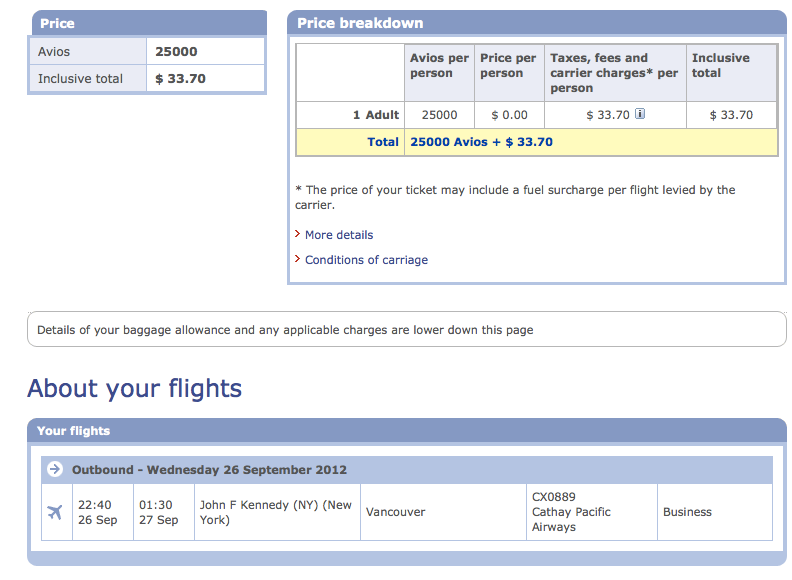Click the taxes info icon next to $ 33.70
The height and width of the screenshot is (580, 792).
click(639, 114)
